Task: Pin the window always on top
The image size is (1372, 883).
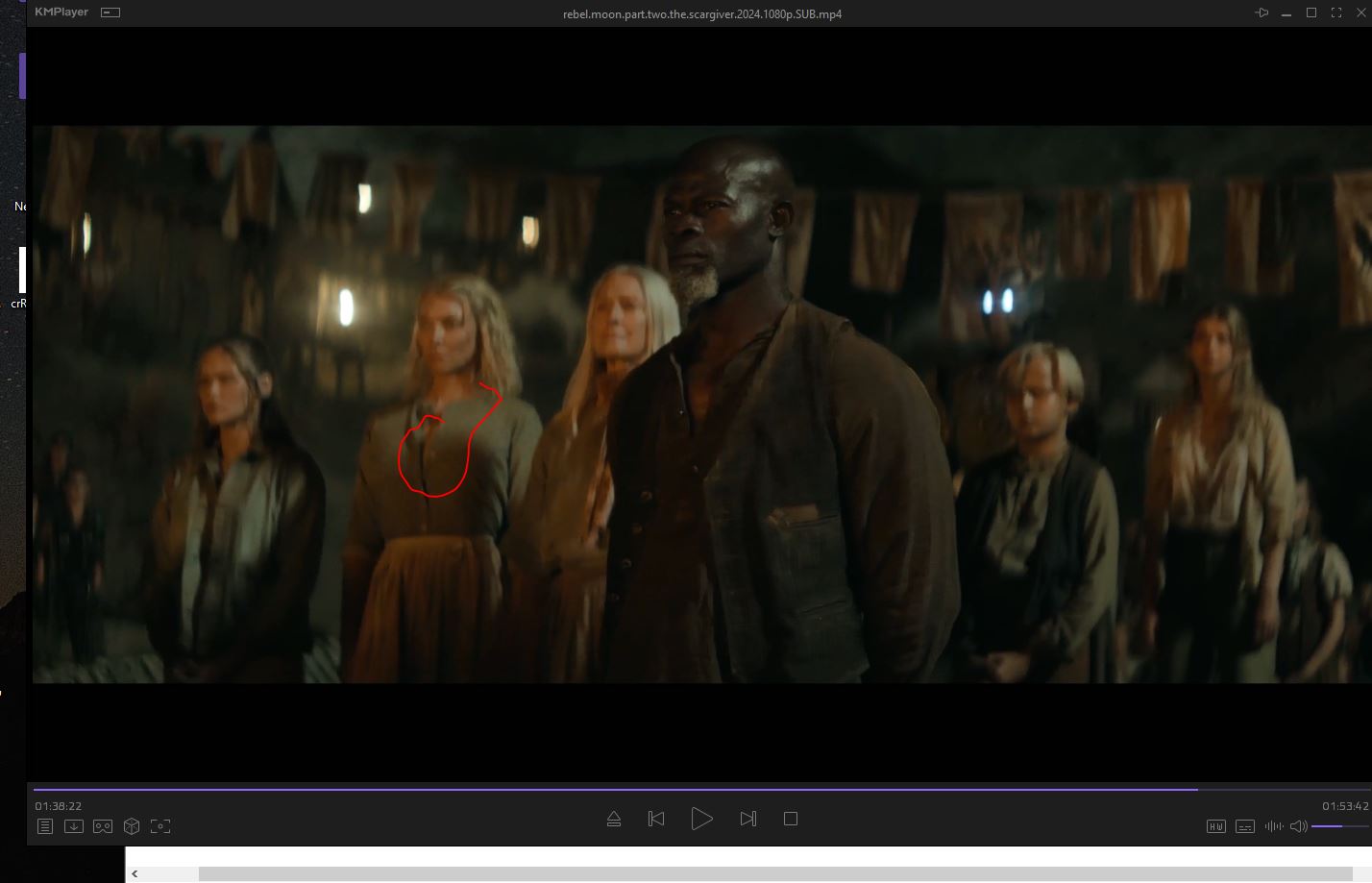Action: tap(1262, 13)
